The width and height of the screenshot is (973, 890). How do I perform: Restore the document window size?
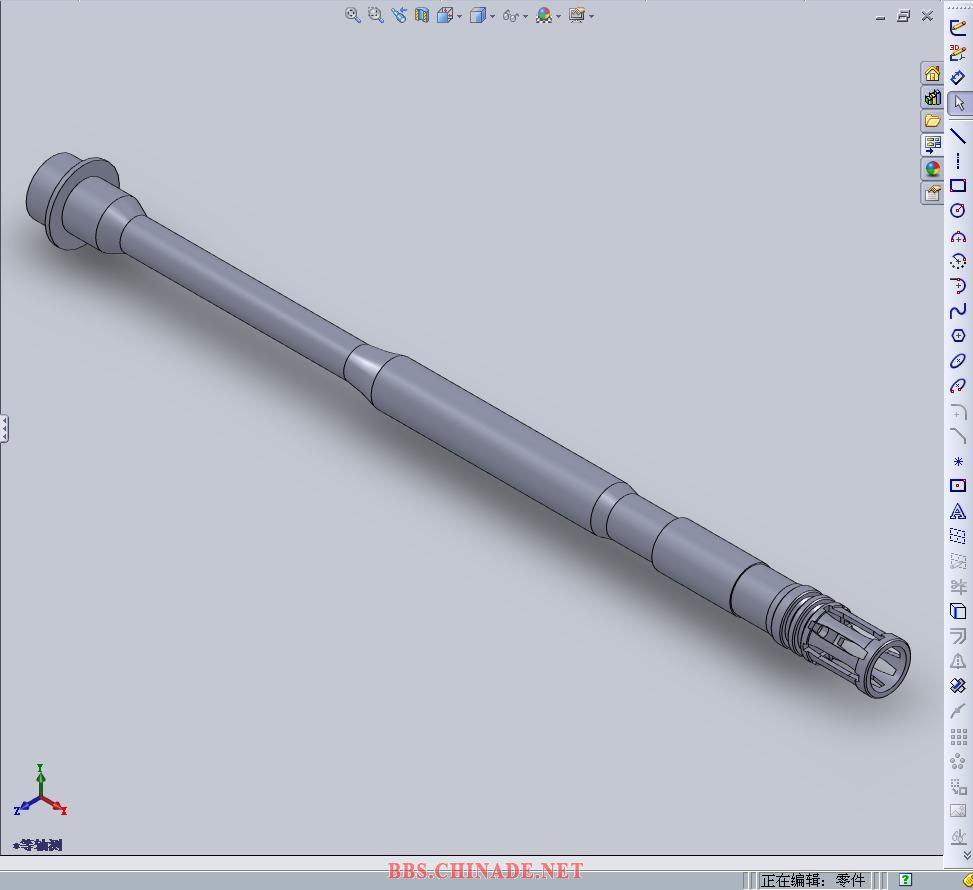coord(904,16)
